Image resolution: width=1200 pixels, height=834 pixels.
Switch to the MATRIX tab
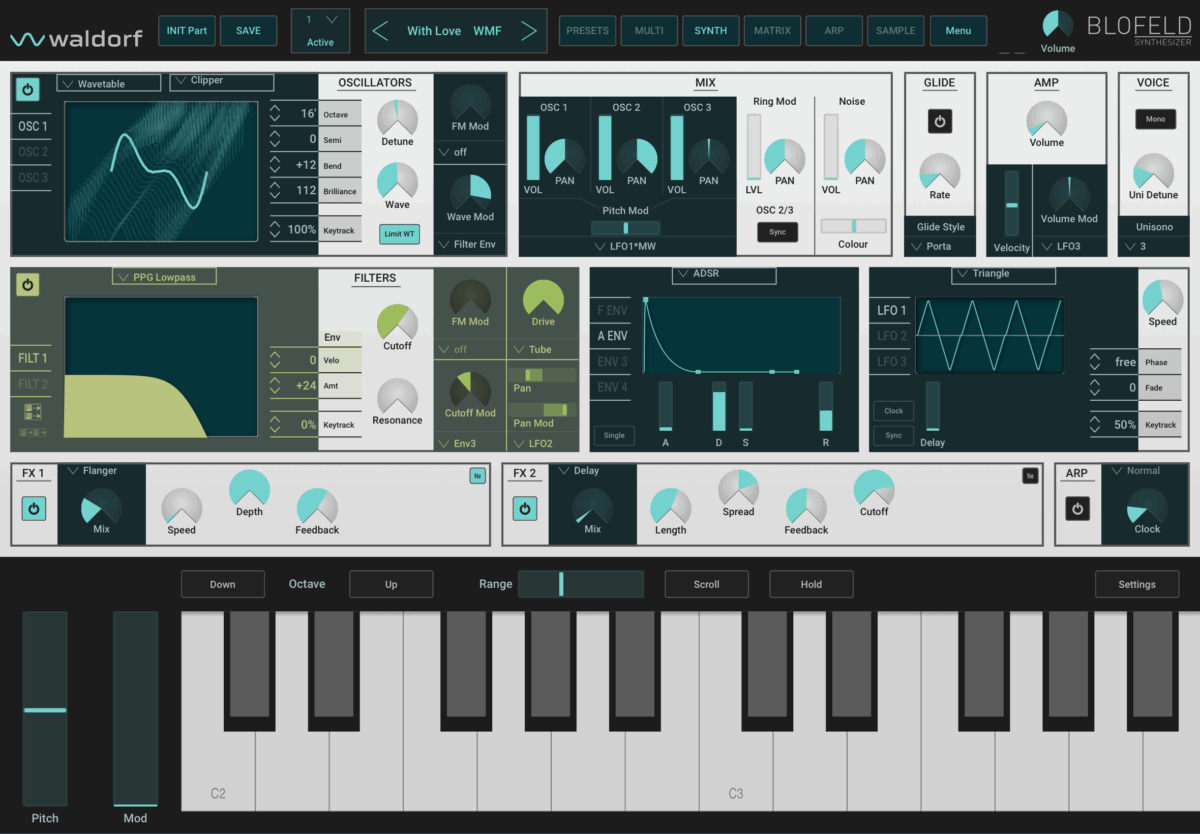coord(771,30)
